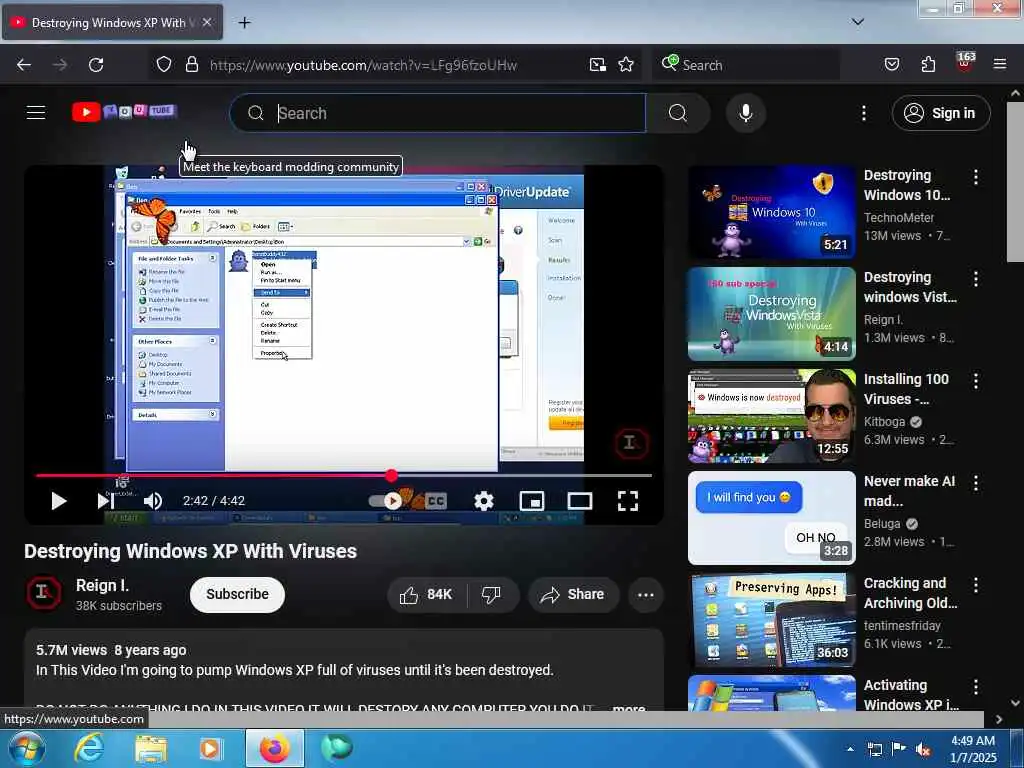The image size is (1024, 768).
Task: Open the tracking protection shield icon
Action: (x=164, y=65)
